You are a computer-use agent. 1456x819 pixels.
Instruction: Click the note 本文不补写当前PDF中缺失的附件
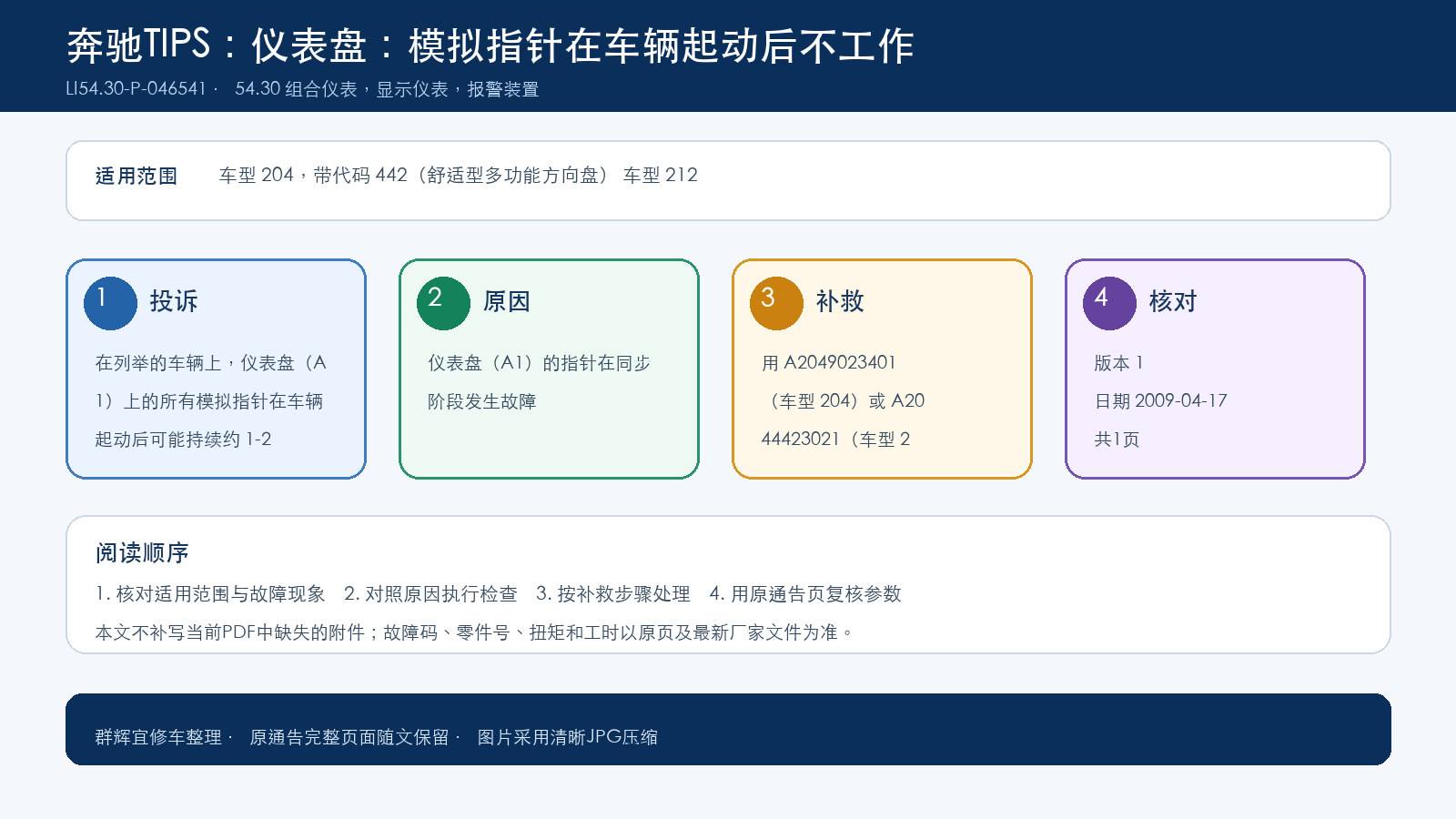pos(230,632)
